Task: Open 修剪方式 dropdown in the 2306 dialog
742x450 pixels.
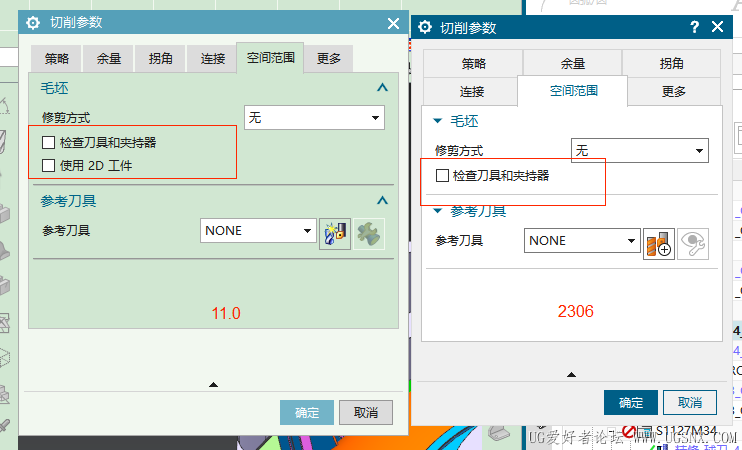Action: pos(640,150)
